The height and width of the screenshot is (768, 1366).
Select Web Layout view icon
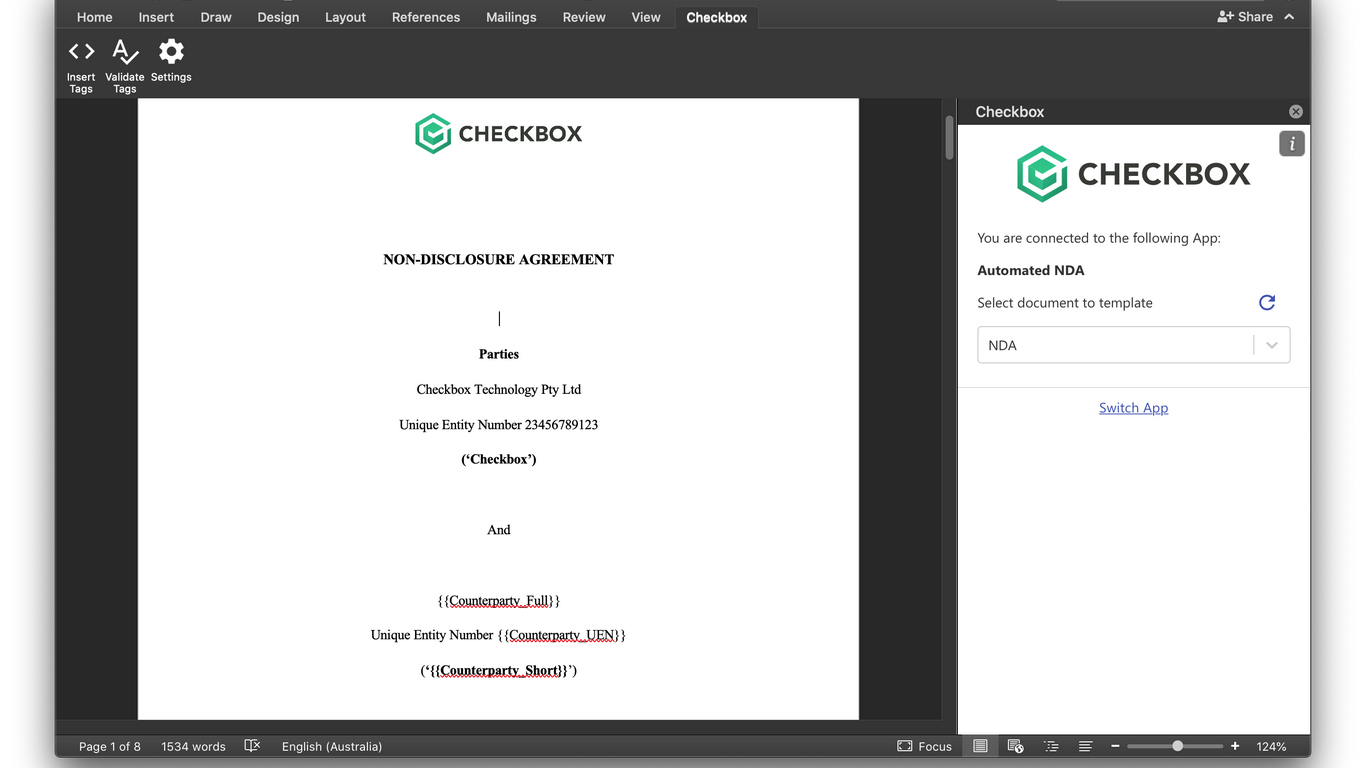(1015, 746)
